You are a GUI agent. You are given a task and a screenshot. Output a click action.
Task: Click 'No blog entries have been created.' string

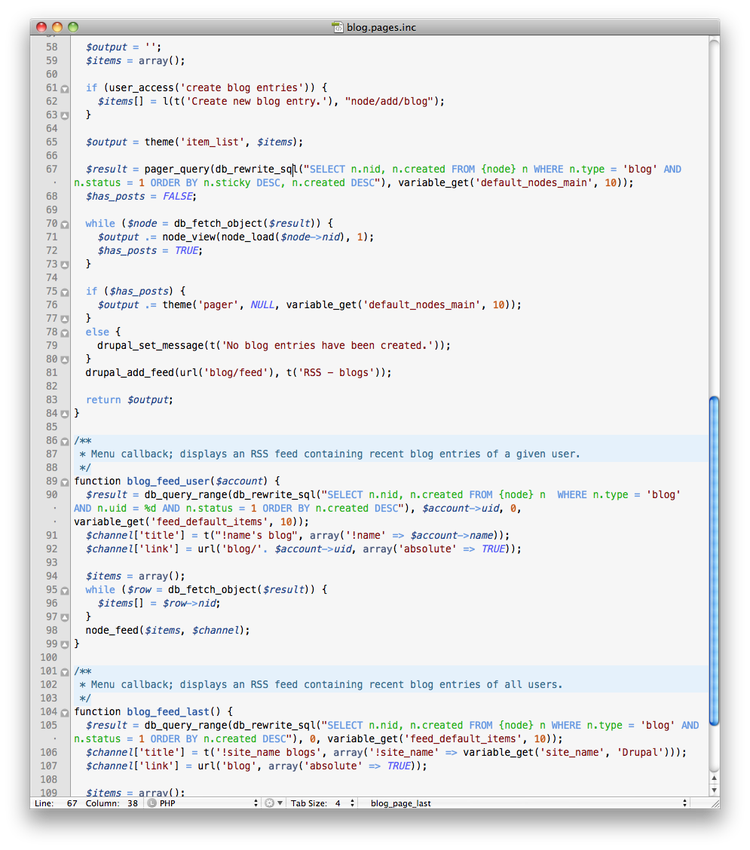pyautogui.click(x=327, y=345)
